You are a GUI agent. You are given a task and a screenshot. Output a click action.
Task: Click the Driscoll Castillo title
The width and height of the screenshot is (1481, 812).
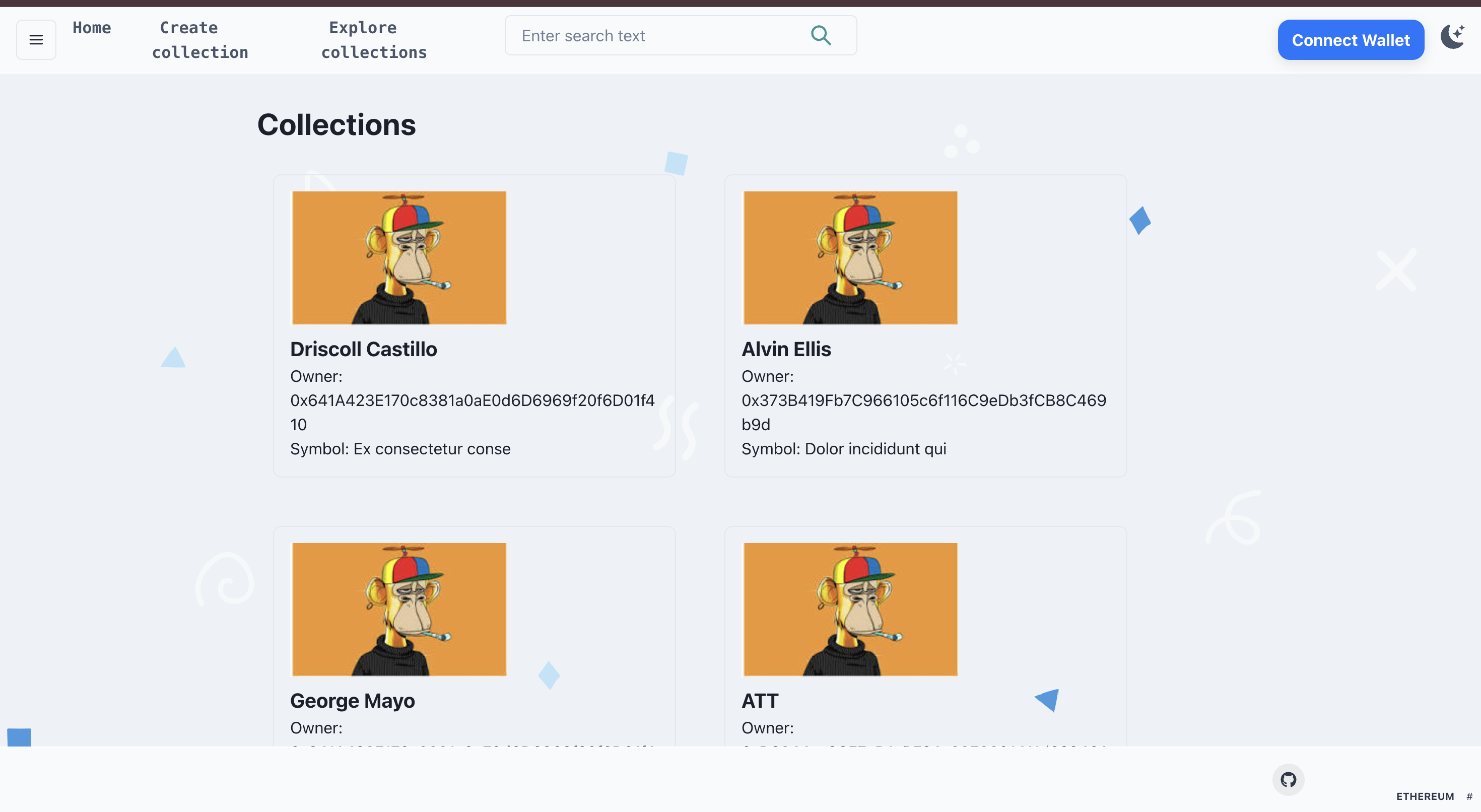tap(363, 349)
